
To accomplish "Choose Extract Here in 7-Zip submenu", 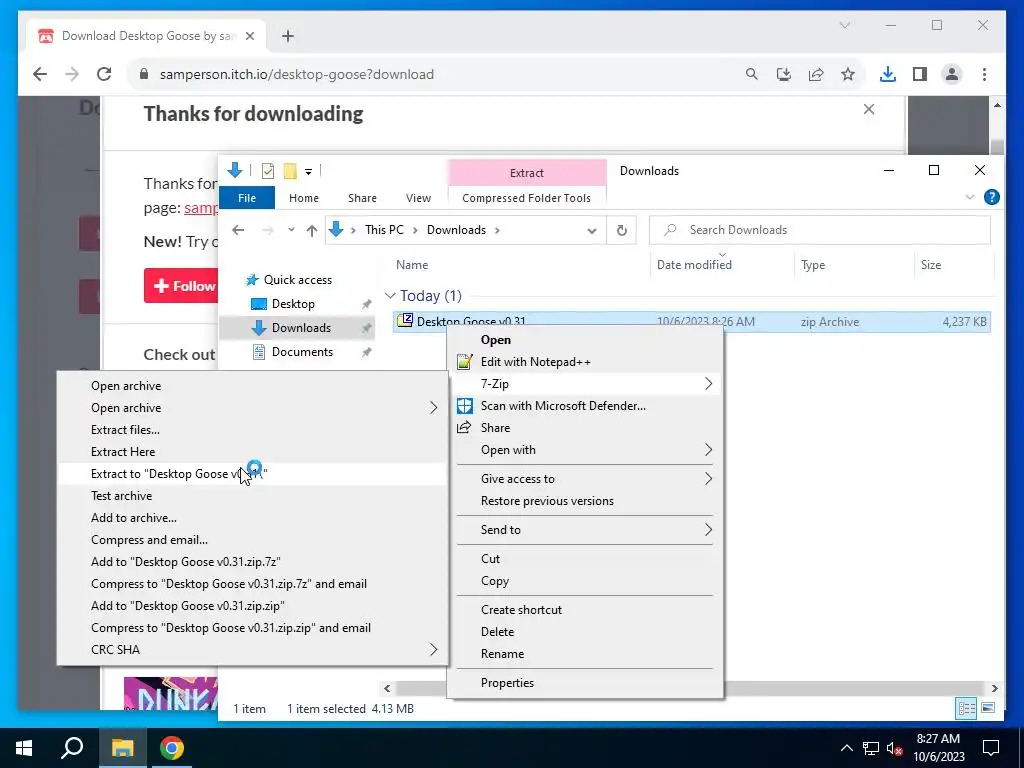I will pyautogui.click(x=252, y=452).
